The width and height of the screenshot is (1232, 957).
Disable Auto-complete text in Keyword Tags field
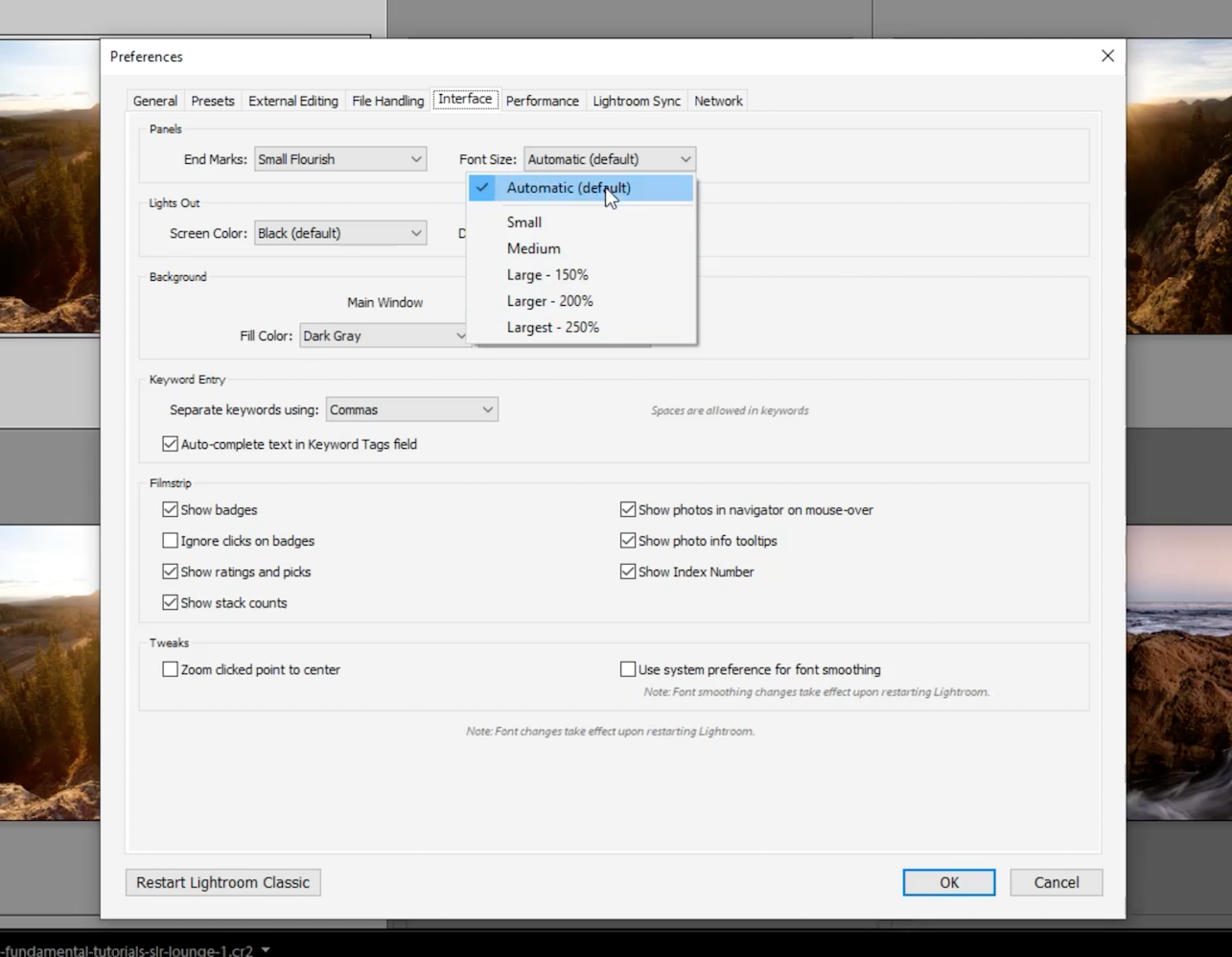tap(170, 443)
